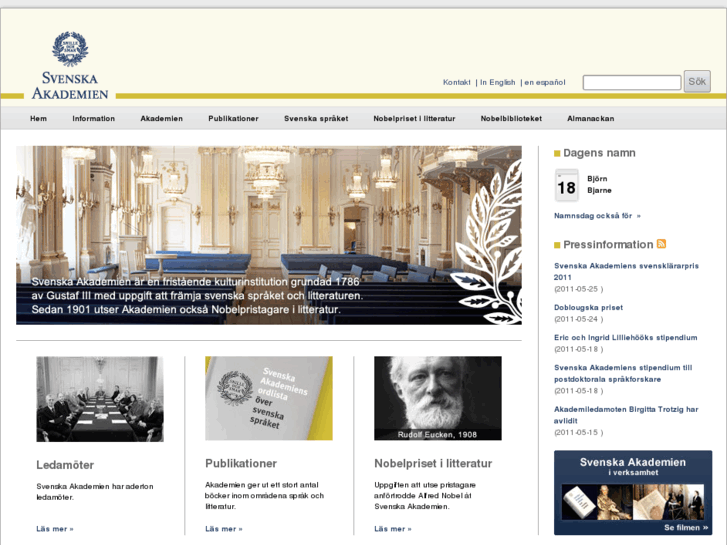Click the date (2011-05-25)
This screenshot has width=727, height=545.
click(x=579, y=289)
